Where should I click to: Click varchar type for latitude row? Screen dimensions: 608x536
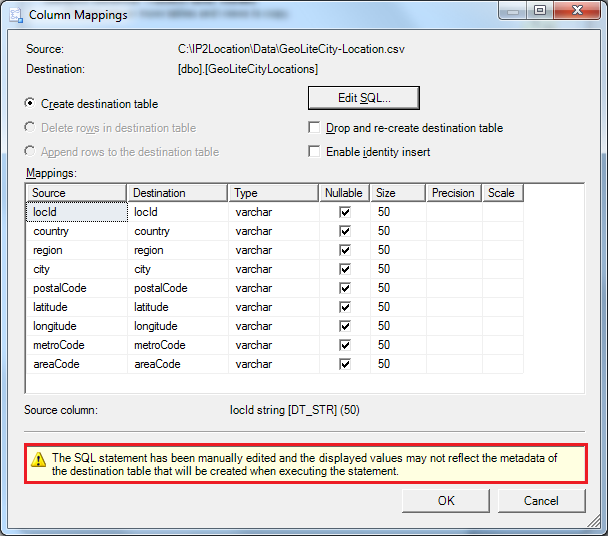(274, 307)
